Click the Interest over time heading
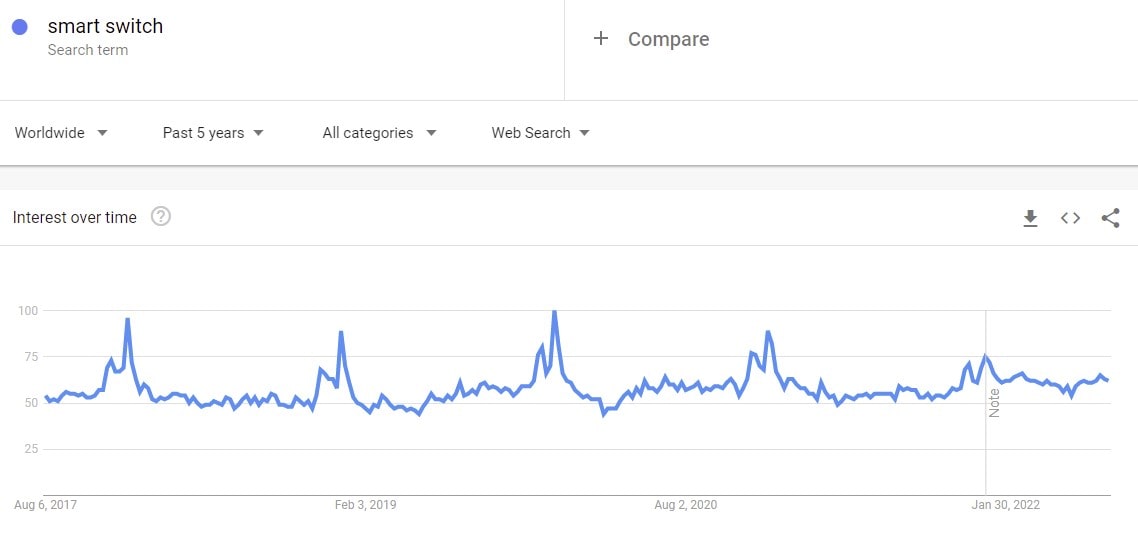The image size is (1138, 534). point(75,217)
